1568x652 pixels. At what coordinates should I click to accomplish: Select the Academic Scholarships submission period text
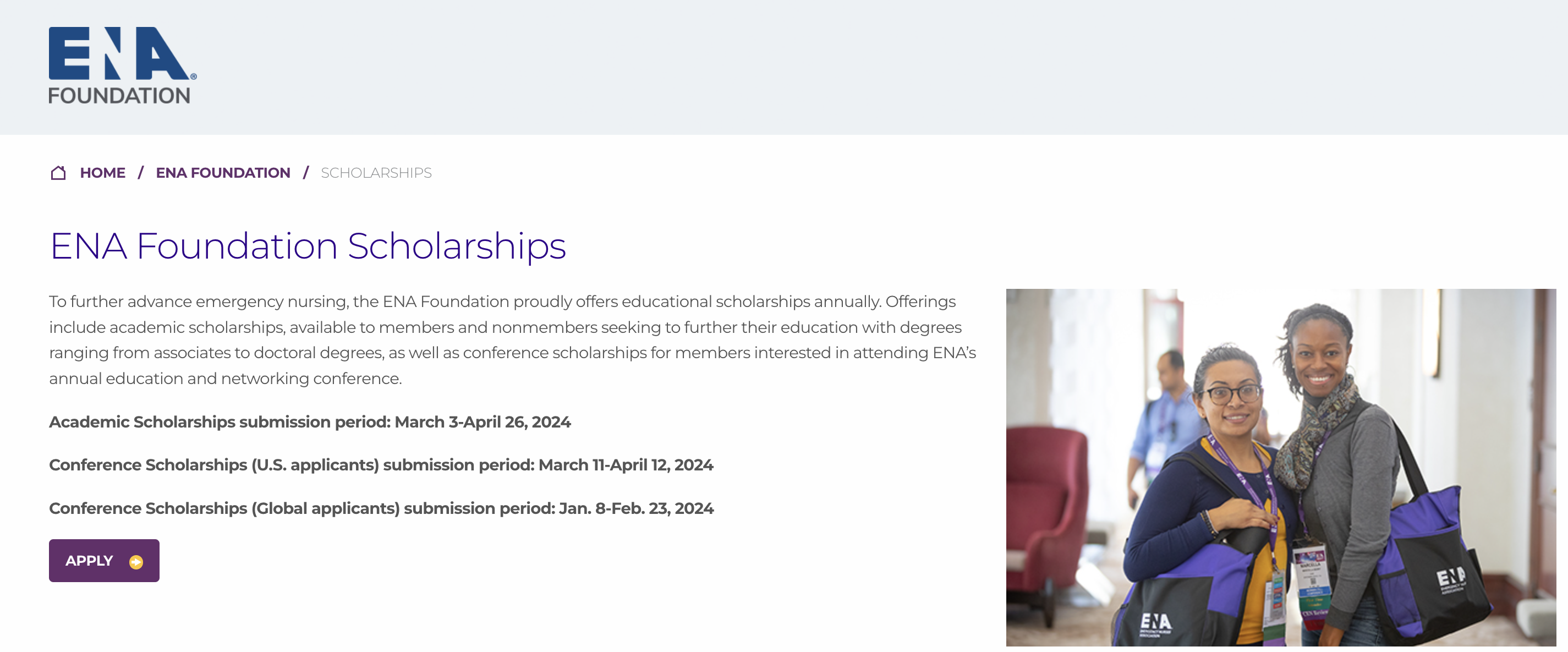[x=310, y=421]
